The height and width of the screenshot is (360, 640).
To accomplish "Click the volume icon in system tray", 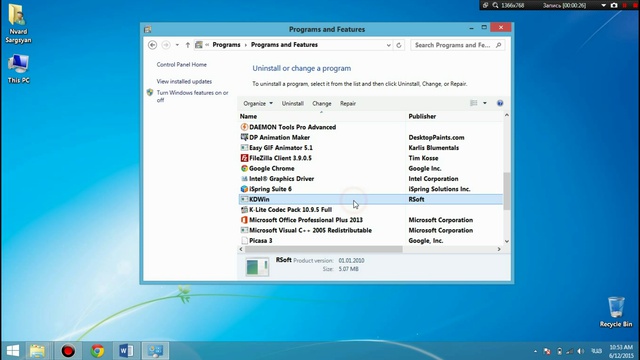I will tap(581, 351).
